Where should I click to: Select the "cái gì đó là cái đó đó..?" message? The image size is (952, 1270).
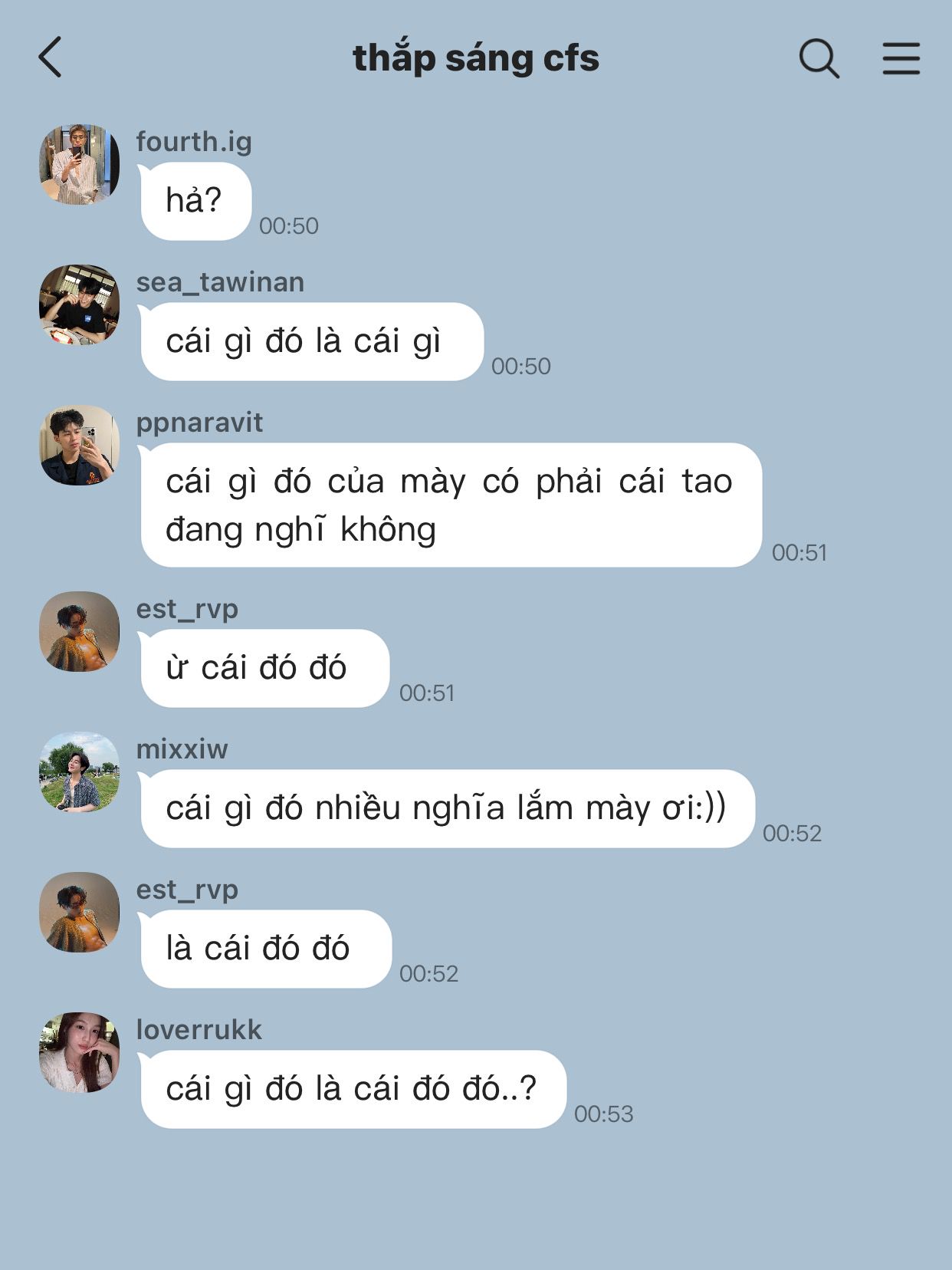click(353, 1089)
